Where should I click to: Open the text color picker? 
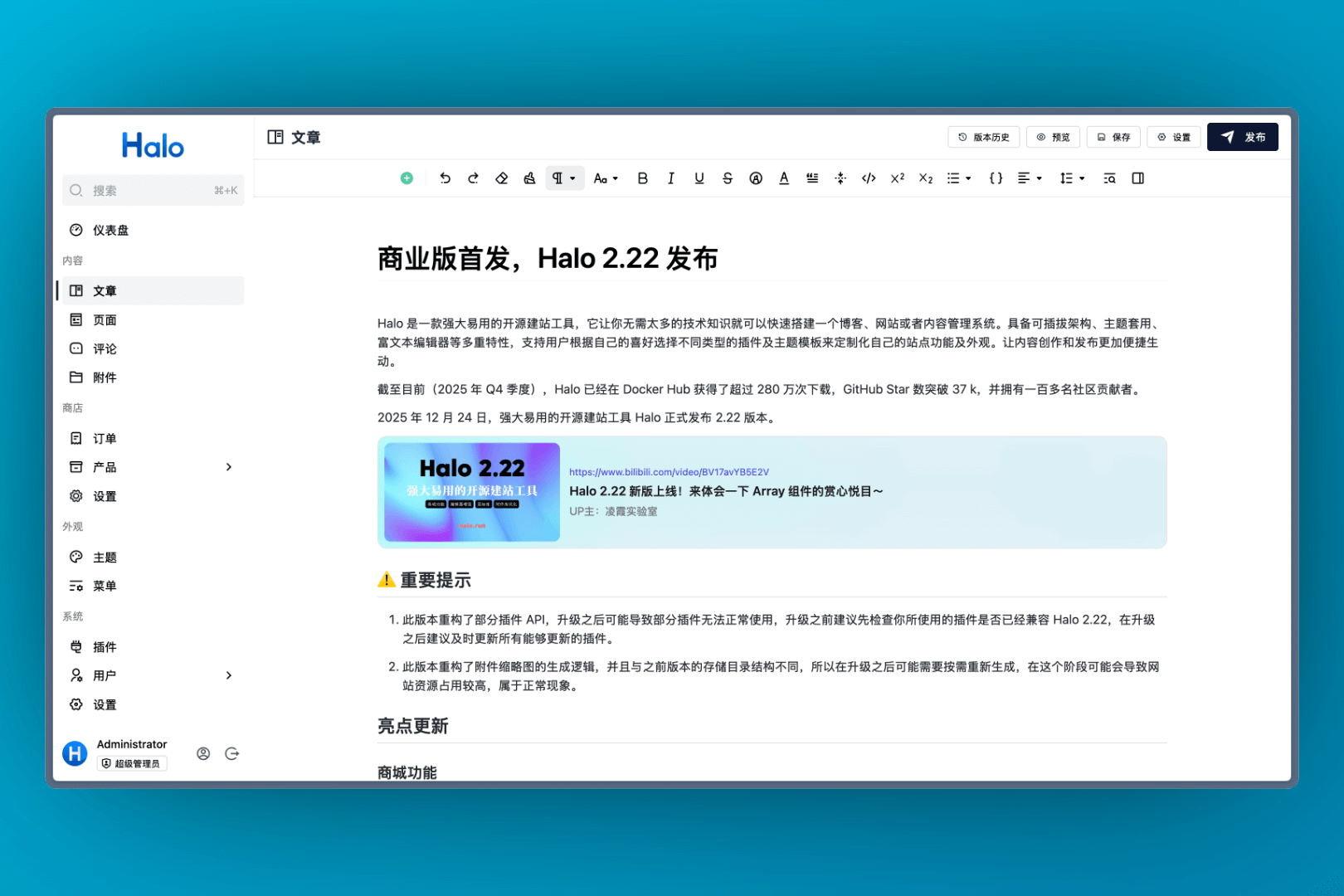click(784, 178)
